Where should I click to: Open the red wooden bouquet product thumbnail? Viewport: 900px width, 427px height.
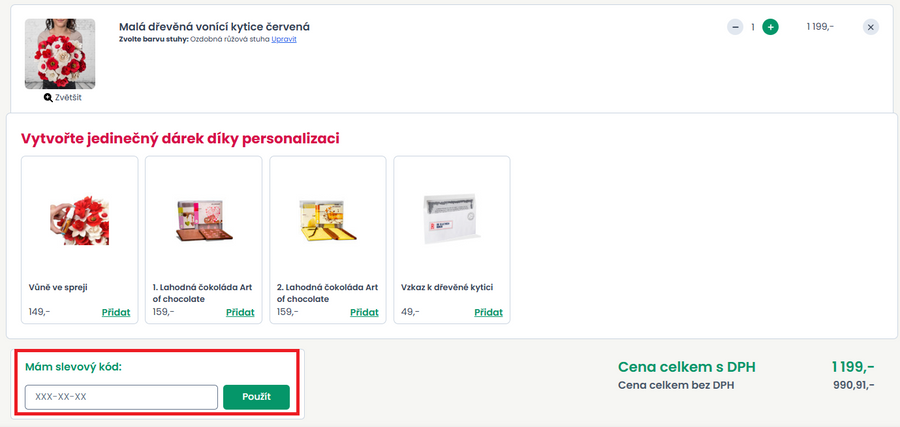[x=60, y=54]
